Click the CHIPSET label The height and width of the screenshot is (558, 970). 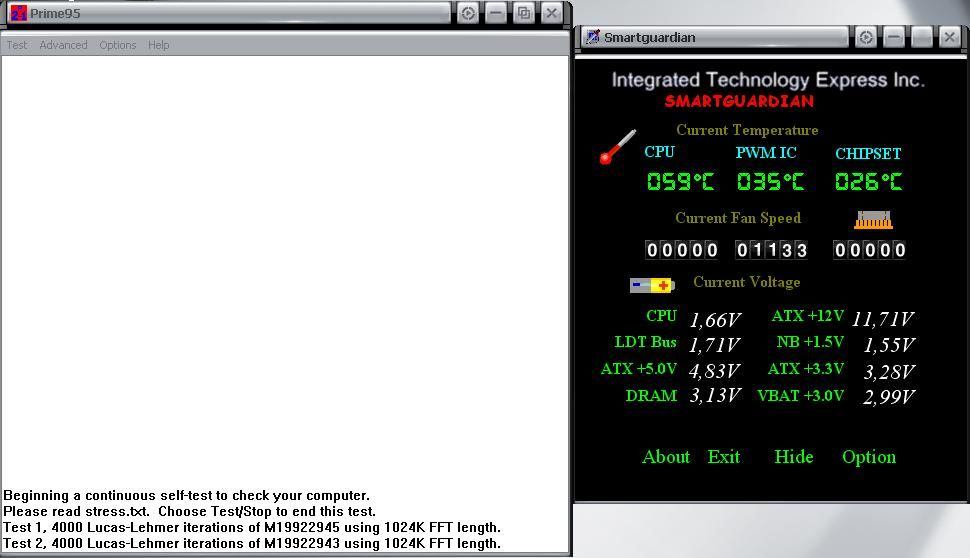coord(868,153)
